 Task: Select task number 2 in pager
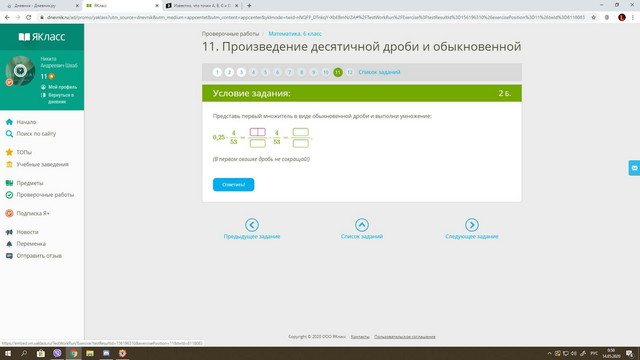(229, 72)
